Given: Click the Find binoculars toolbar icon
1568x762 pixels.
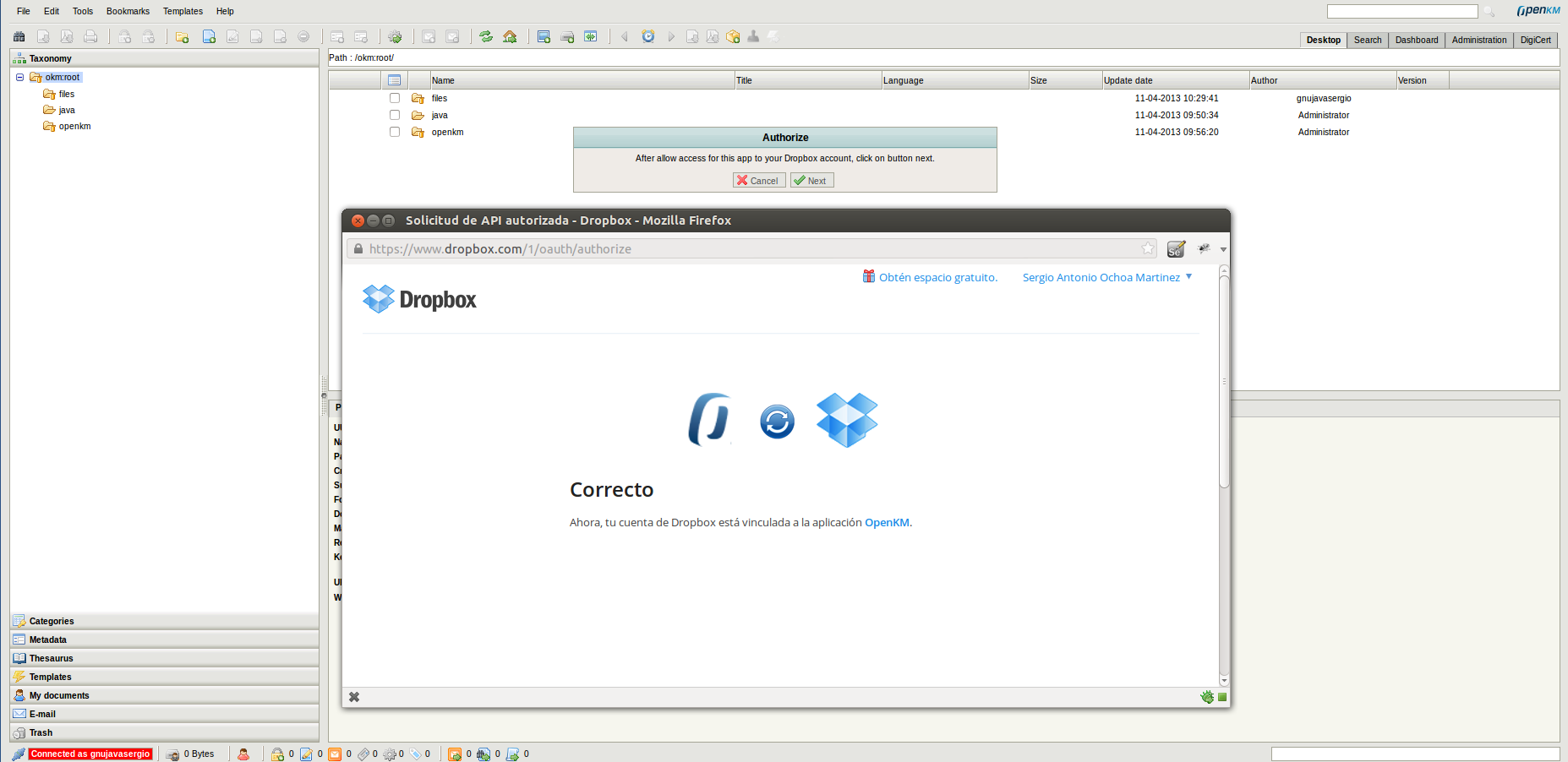Looking at the screenshot, I should pyautogui.click(x=19, y=37).
